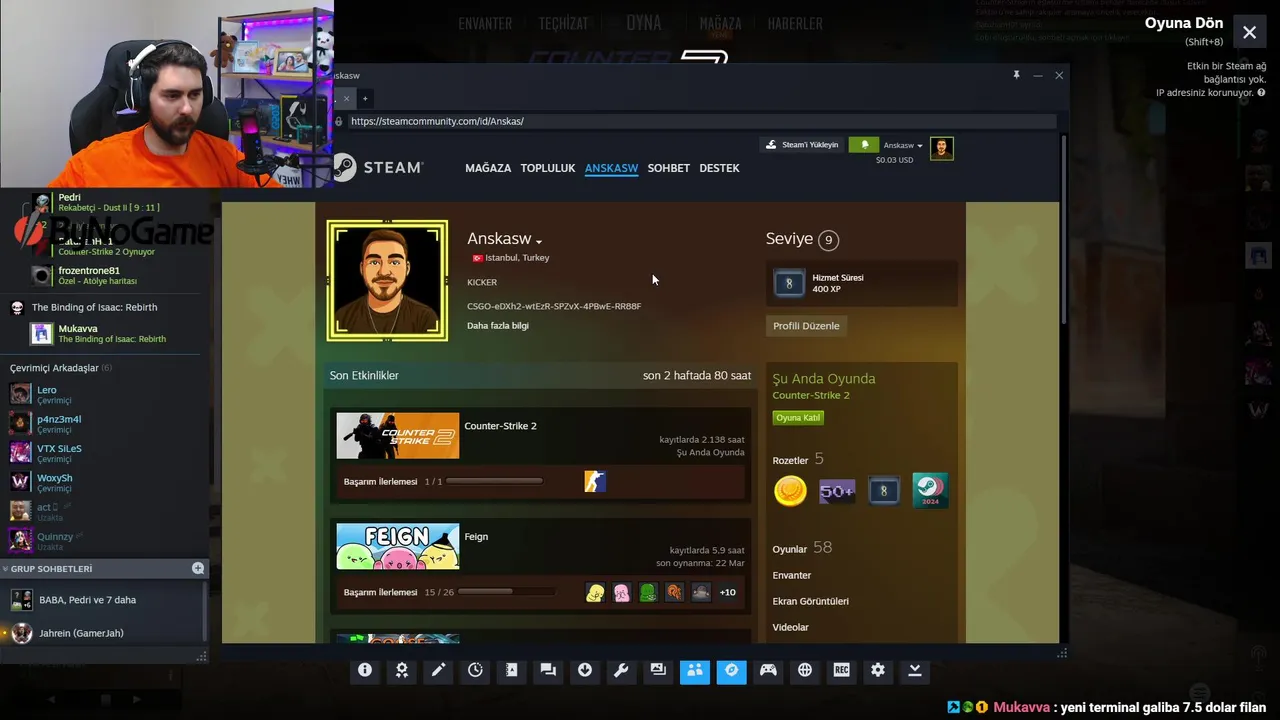
Task: Click the browser page vertical scrollbar
Action: tap(1063, 230)
